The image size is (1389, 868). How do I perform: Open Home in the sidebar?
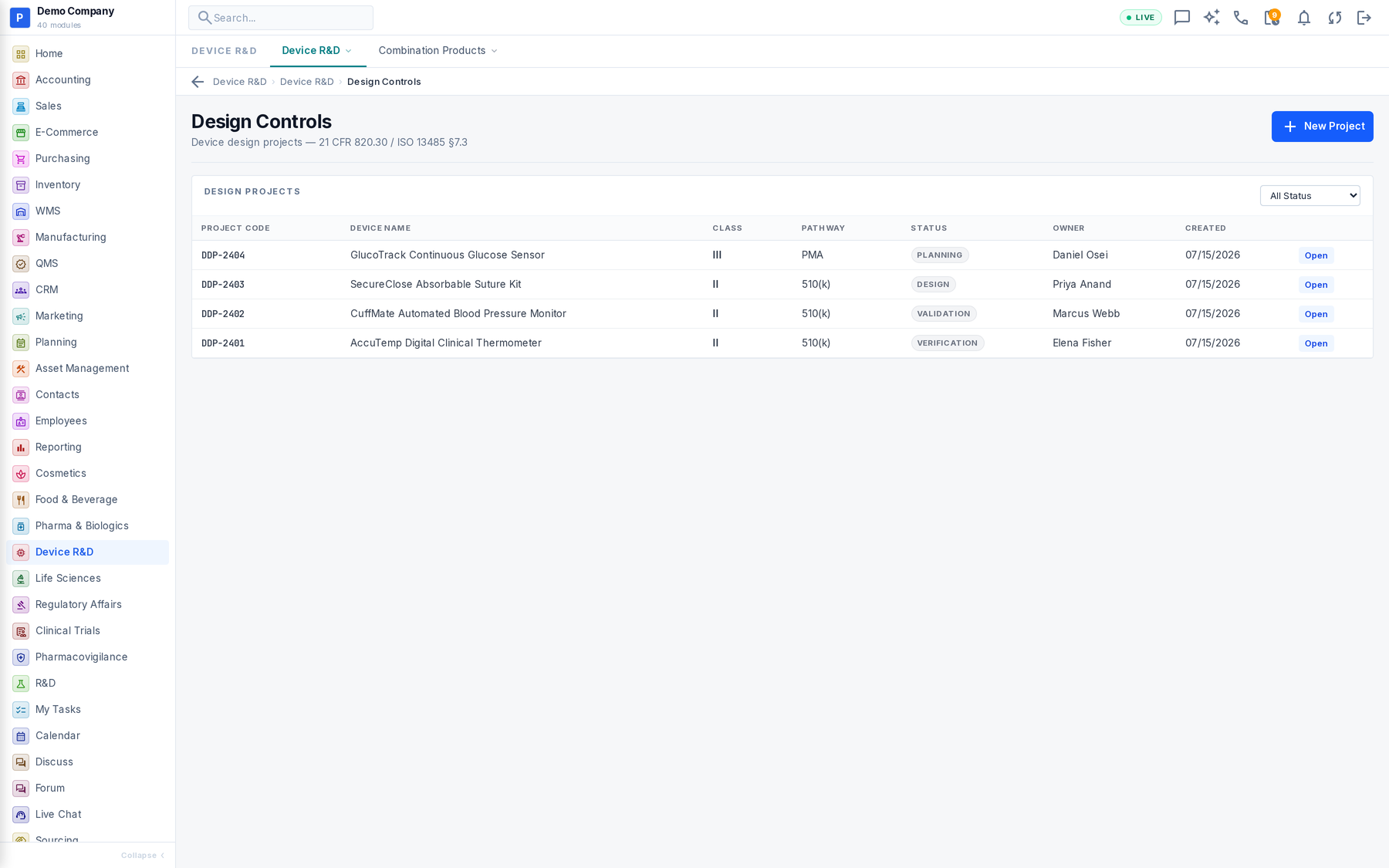87,54
